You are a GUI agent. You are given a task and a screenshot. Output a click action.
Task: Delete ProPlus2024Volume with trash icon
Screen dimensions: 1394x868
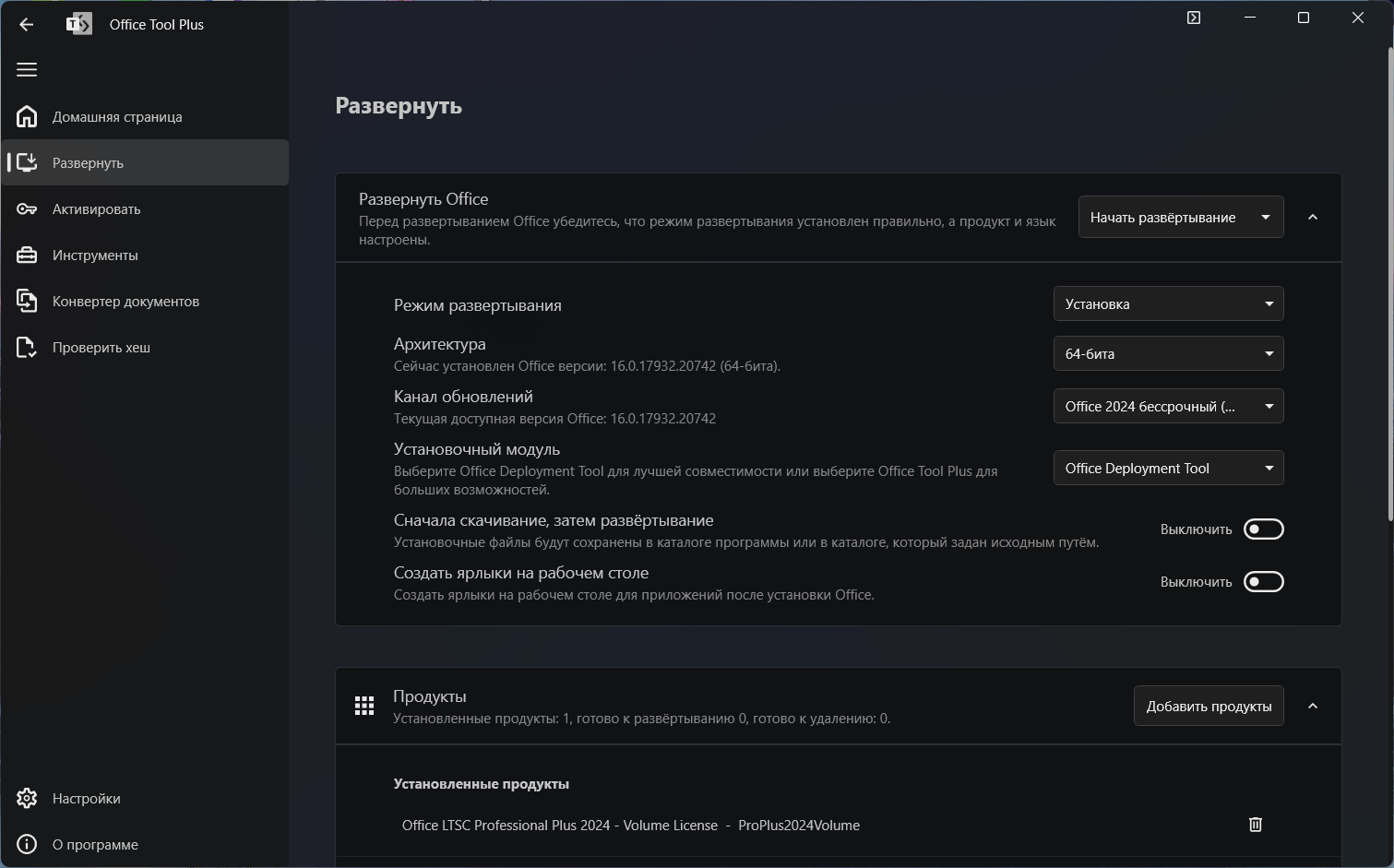coord(1255,825)
